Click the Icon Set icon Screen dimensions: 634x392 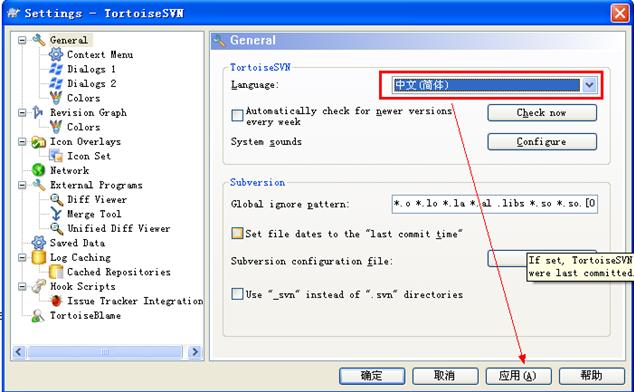(56, 156)
